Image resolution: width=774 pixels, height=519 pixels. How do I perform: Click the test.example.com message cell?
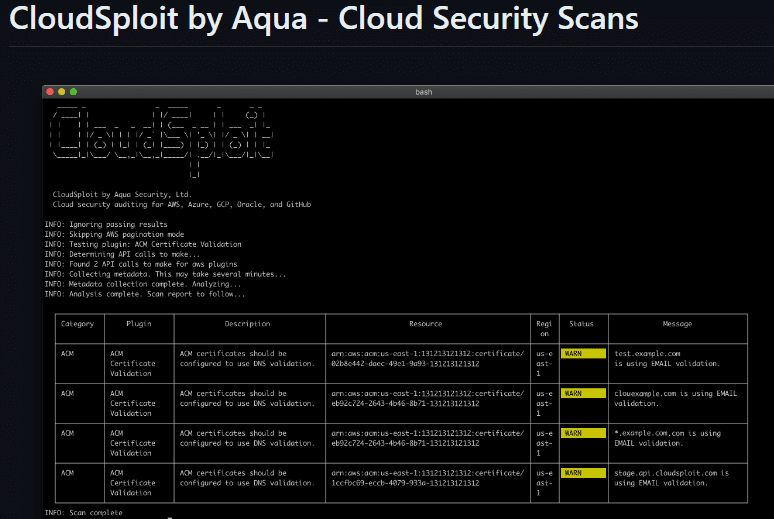click(661, 358)
